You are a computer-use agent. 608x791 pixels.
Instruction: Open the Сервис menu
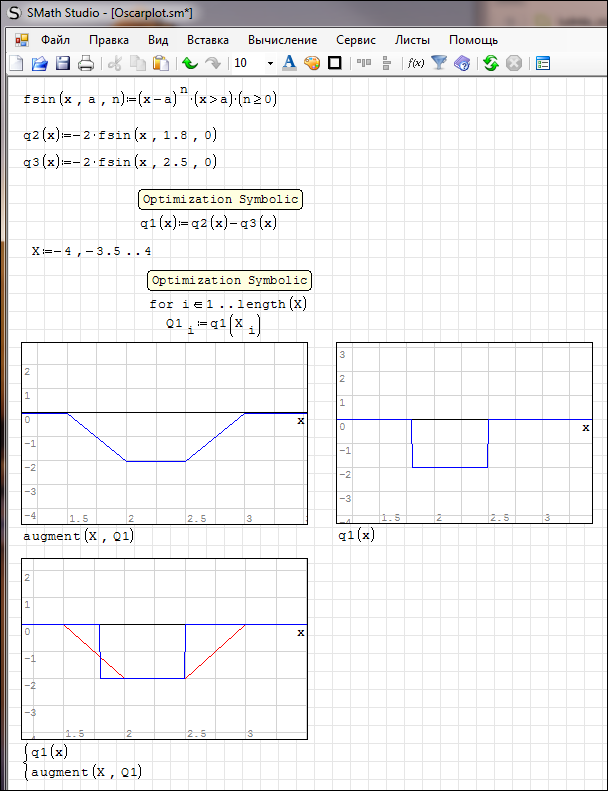click(356, 40)
